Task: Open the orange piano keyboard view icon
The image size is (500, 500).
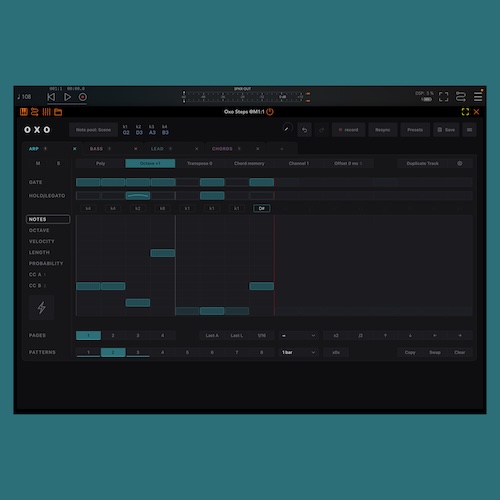Action: (24, 112)
